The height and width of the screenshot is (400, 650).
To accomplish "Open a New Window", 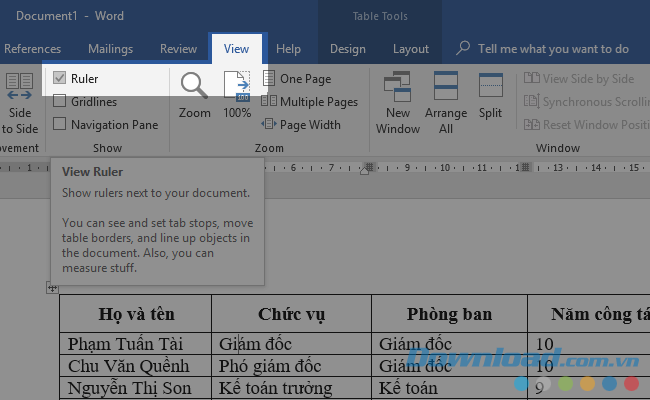I will (398, 103).
